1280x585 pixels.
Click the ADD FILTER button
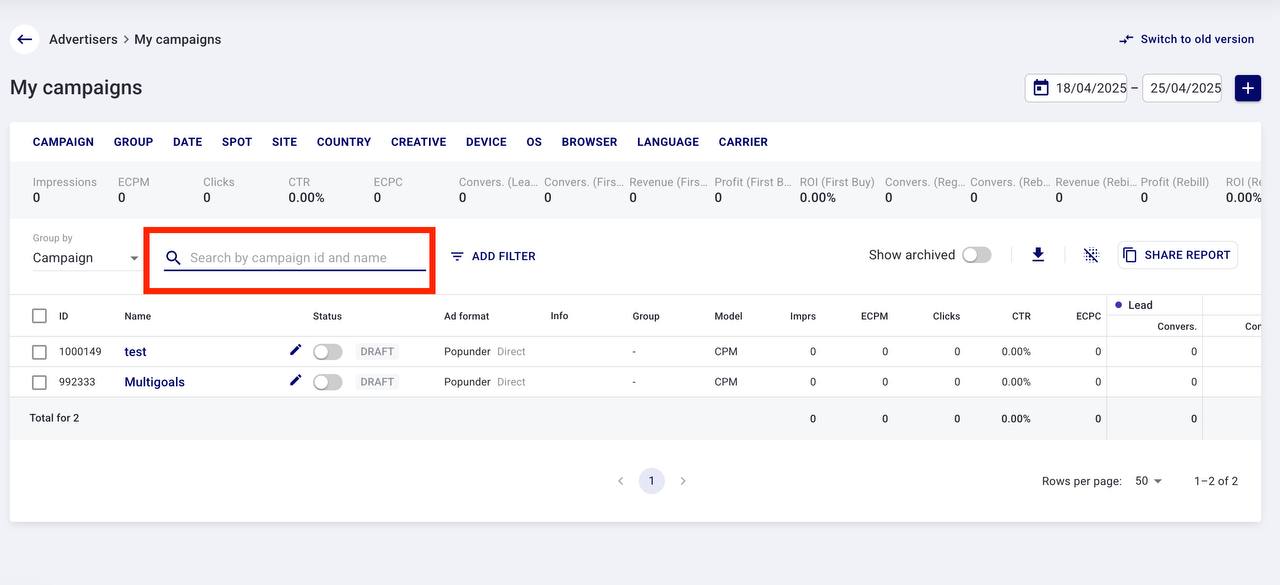coord(493,256)
